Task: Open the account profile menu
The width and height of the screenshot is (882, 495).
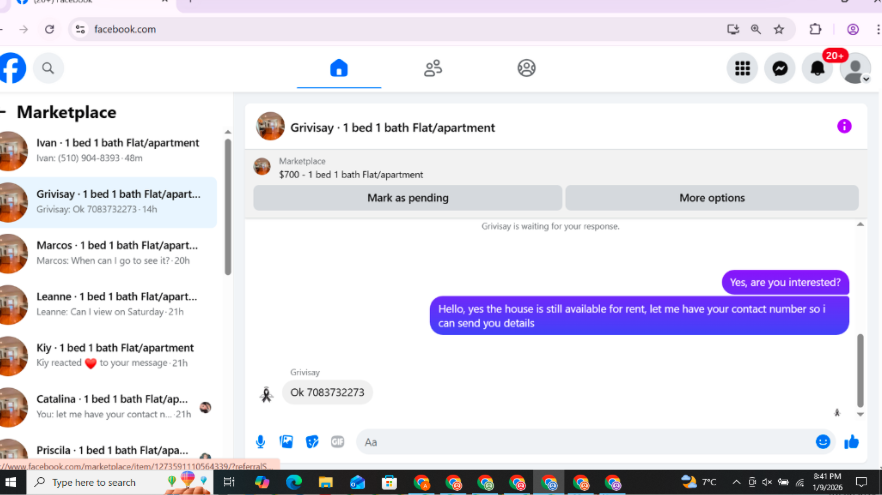Action: tap(854, 68)
